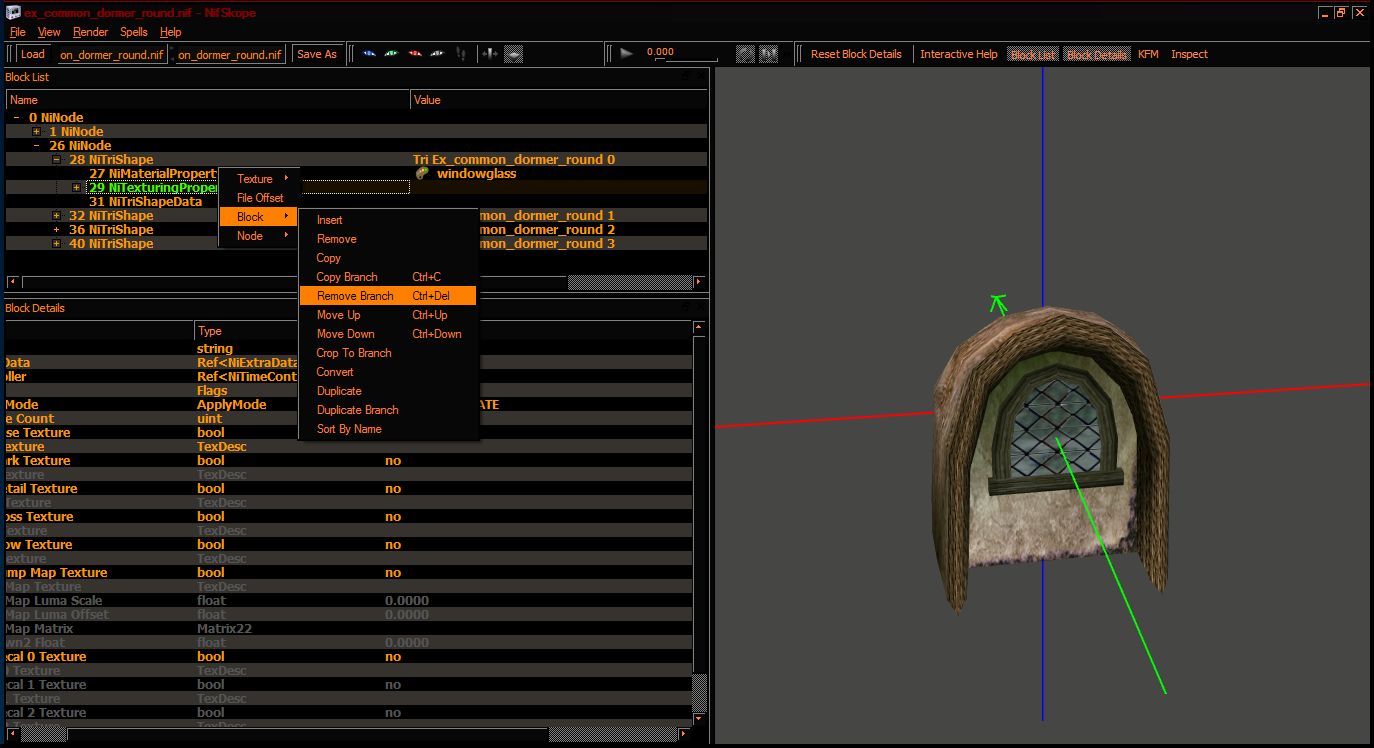This screenshot has height=748, width=1374.
Task: Click Block List horizontal scrollbar left arrow
Action: point(13,283)
